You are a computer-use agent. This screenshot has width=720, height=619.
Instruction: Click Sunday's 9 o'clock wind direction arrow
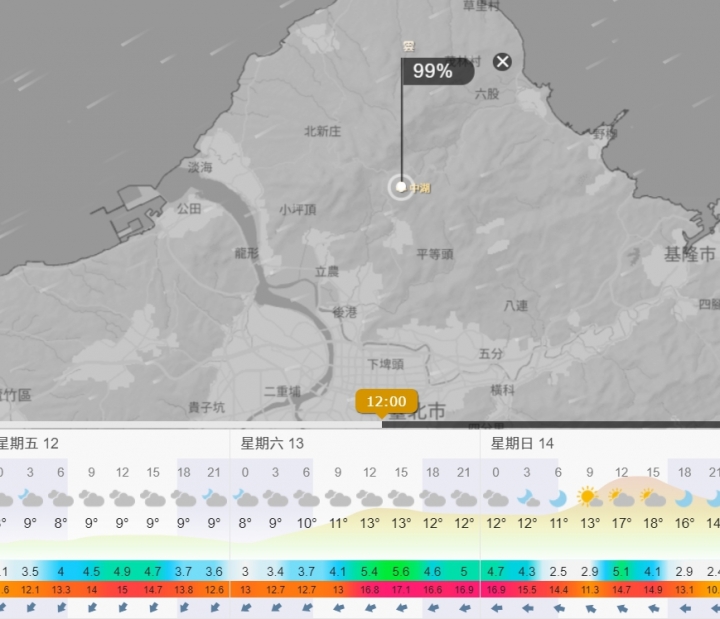pos(591,608)
